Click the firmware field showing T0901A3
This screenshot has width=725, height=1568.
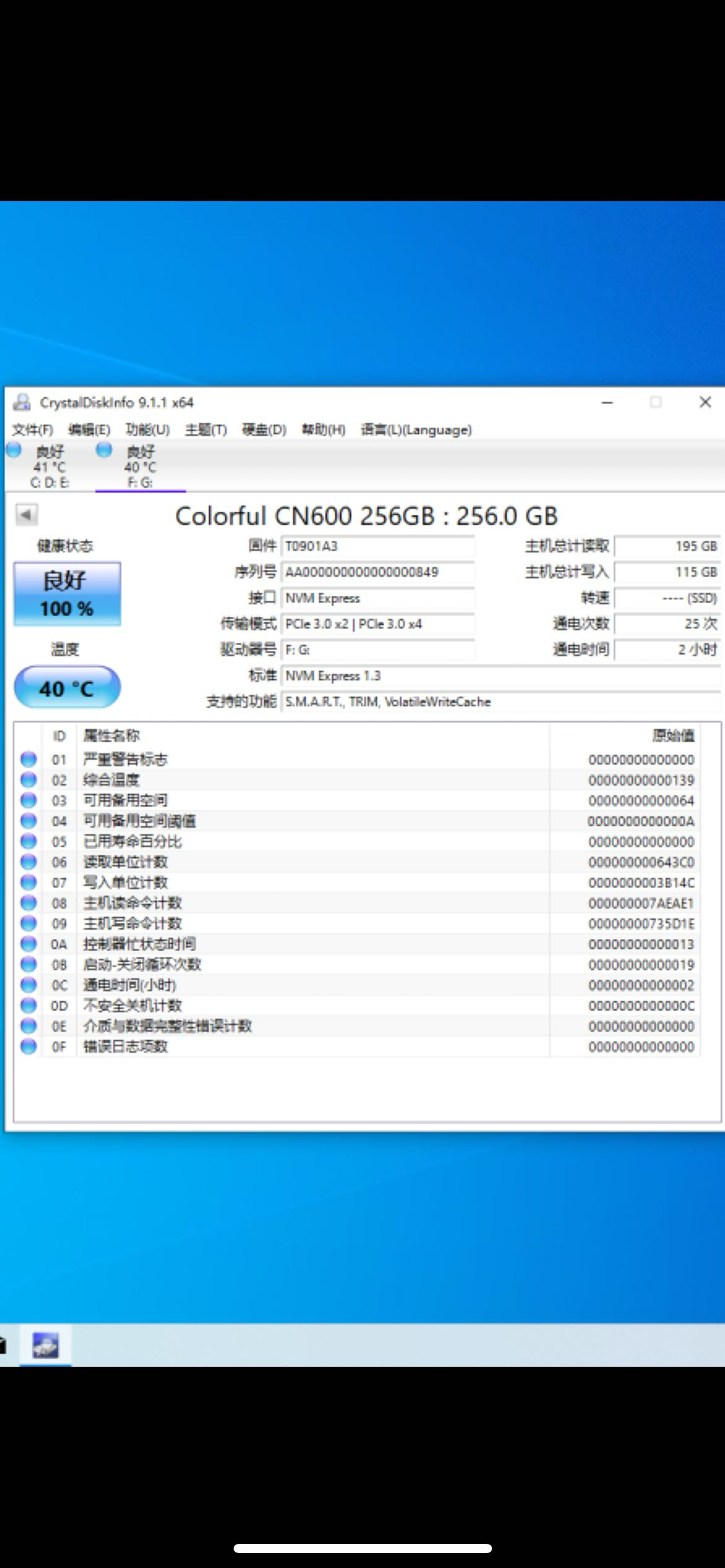coord(378,546)
